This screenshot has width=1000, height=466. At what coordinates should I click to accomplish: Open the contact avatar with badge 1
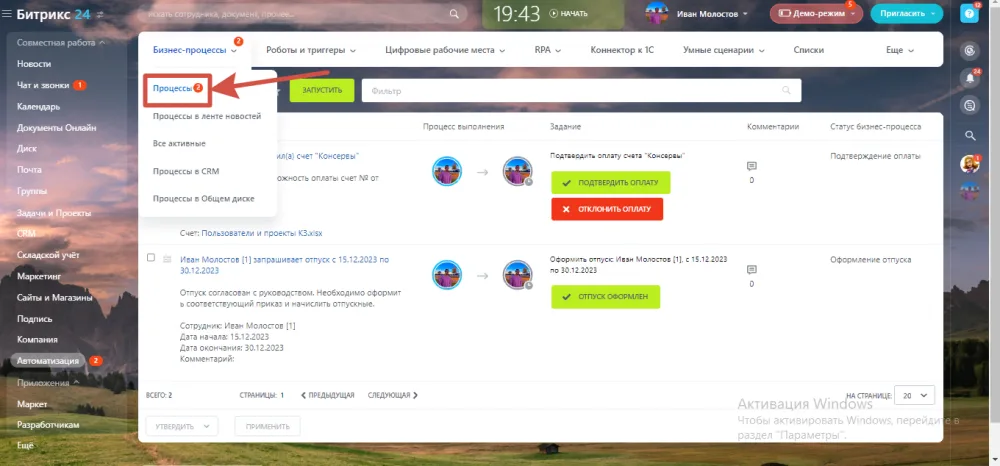(x=969, y=164)
